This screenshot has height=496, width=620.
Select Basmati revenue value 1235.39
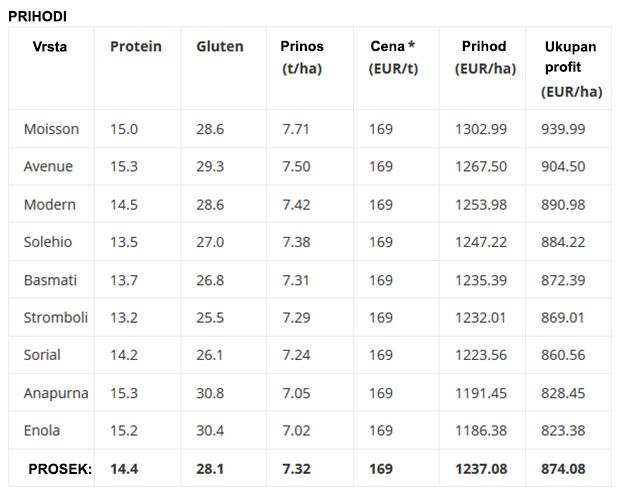(x=481, y=280)
